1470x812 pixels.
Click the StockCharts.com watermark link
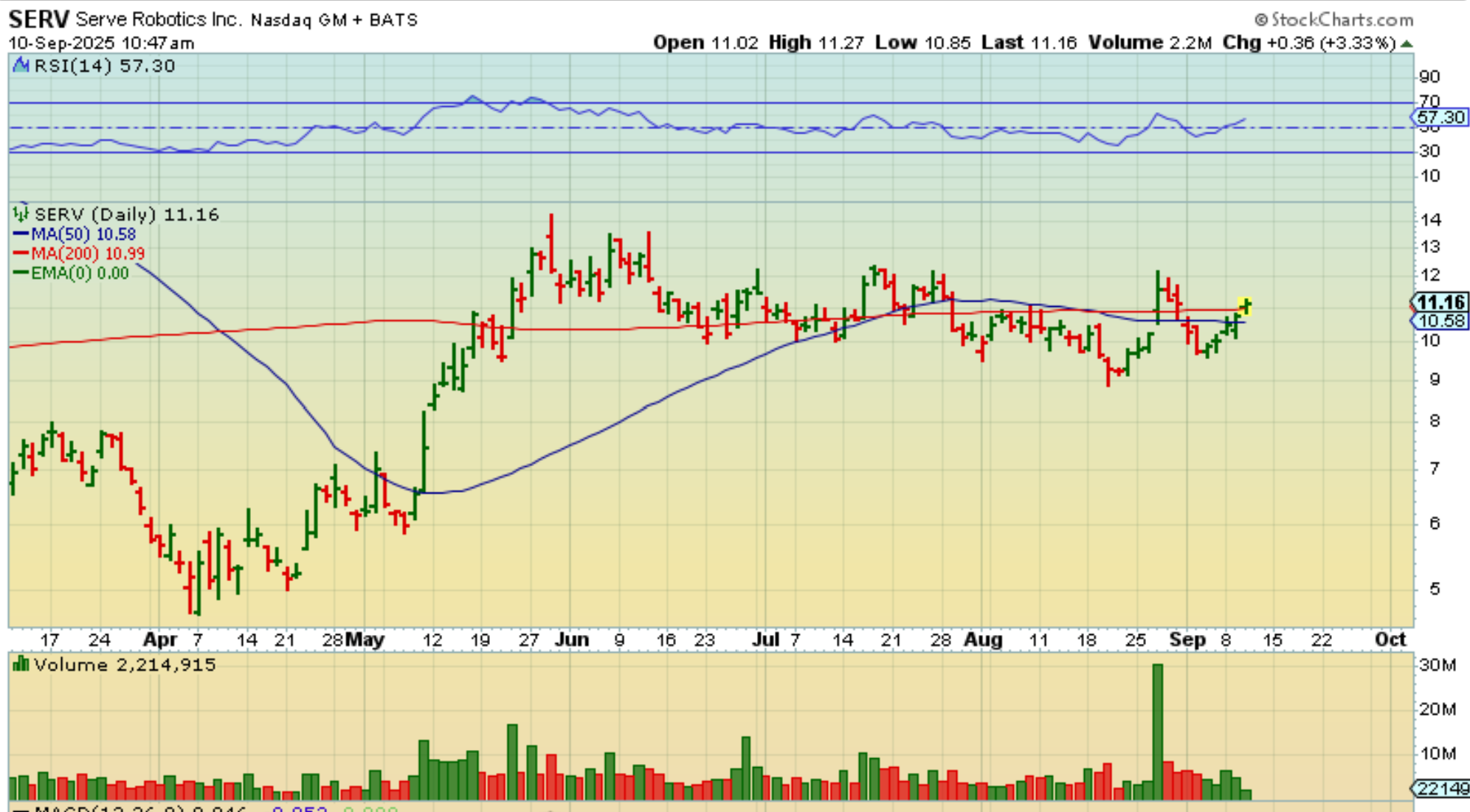[1342, 20]
